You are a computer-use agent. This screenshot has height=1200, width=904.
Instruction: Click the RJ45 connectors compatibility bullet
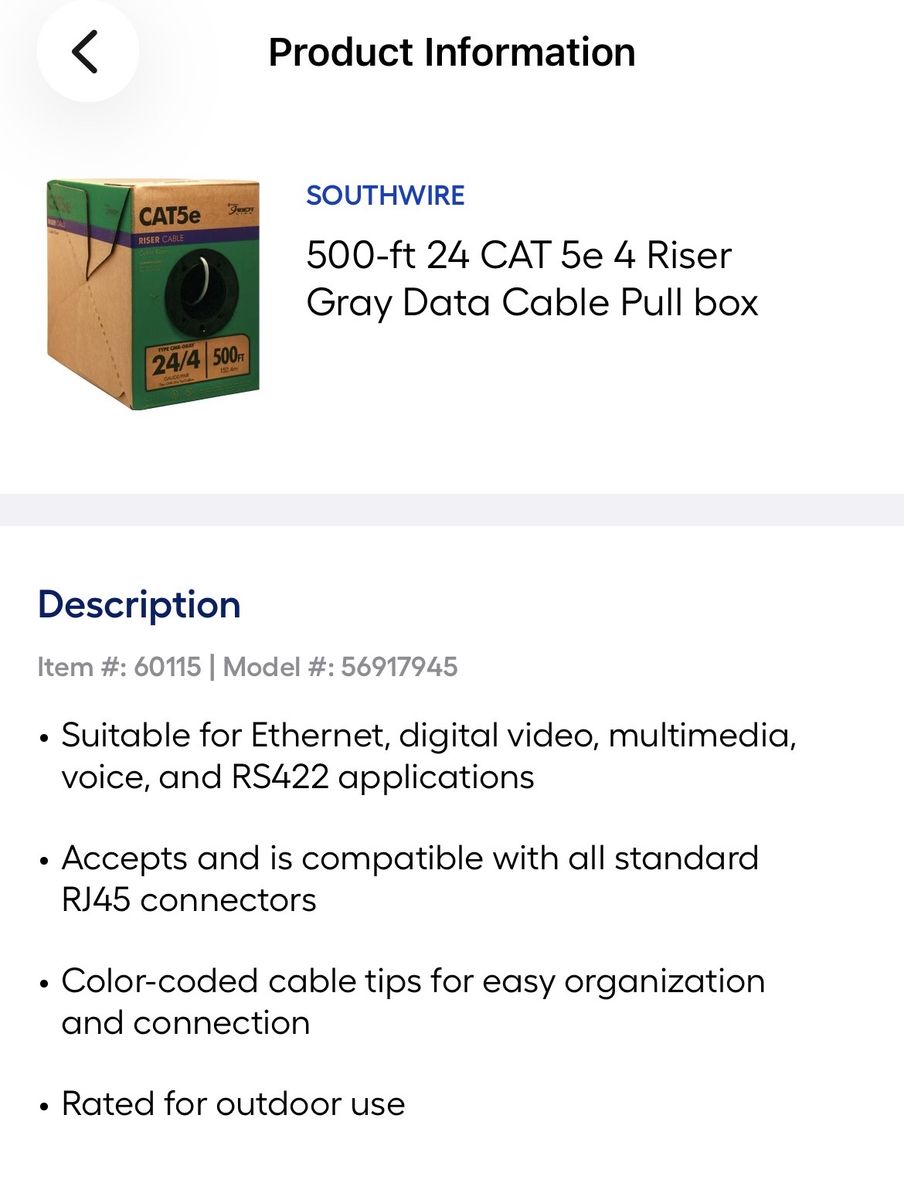(x=410, y=878)
